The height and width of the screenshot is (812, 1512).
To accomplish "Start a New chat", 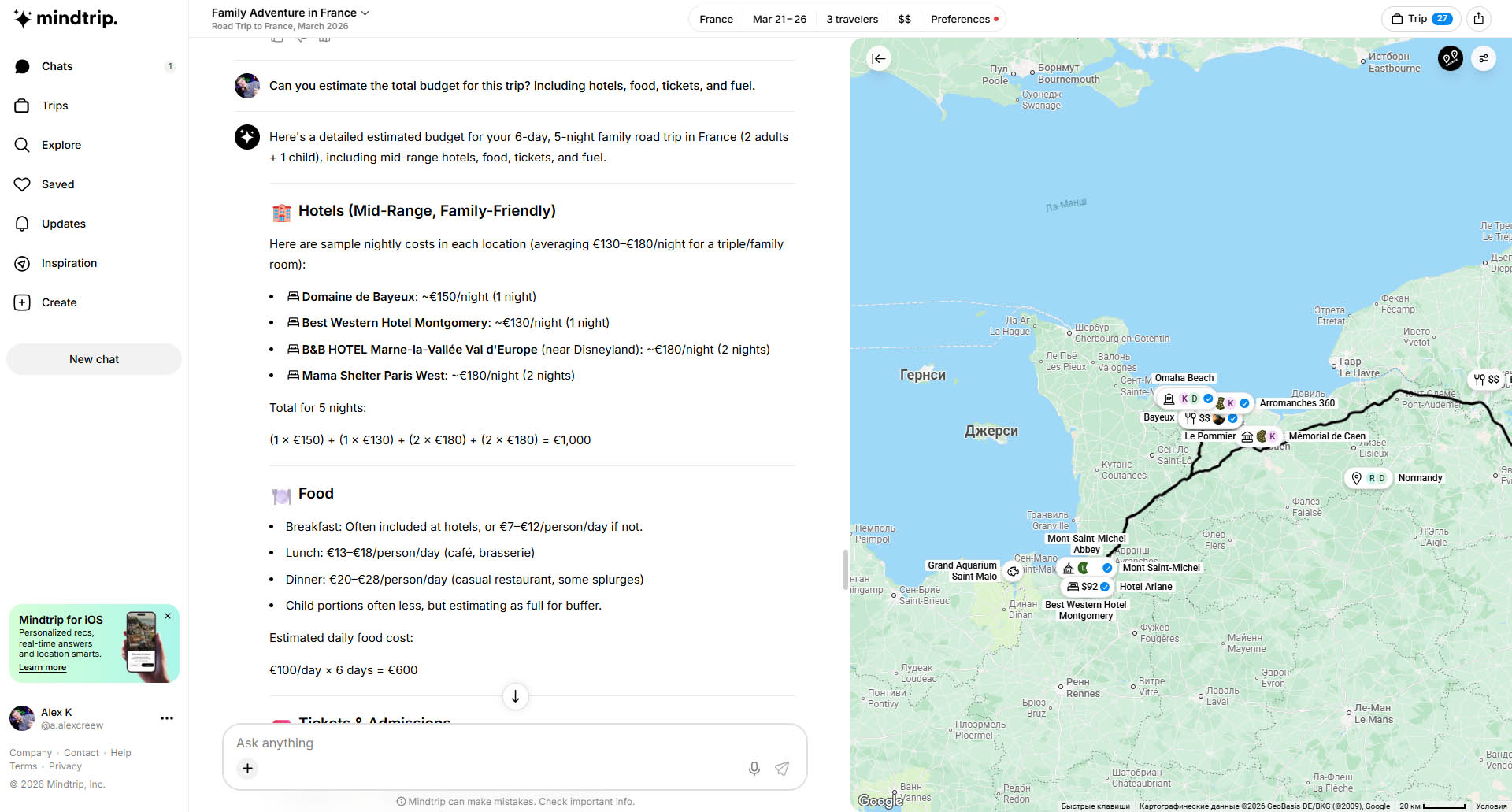I will 94,359.
